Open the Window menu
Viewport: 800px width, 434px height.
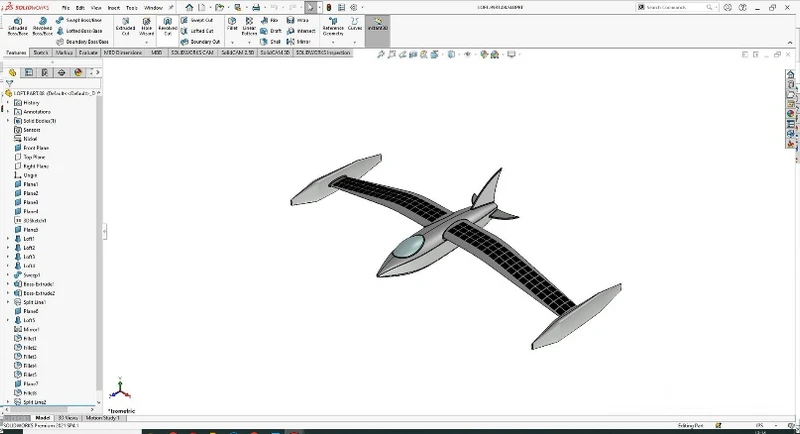point(153,8)
